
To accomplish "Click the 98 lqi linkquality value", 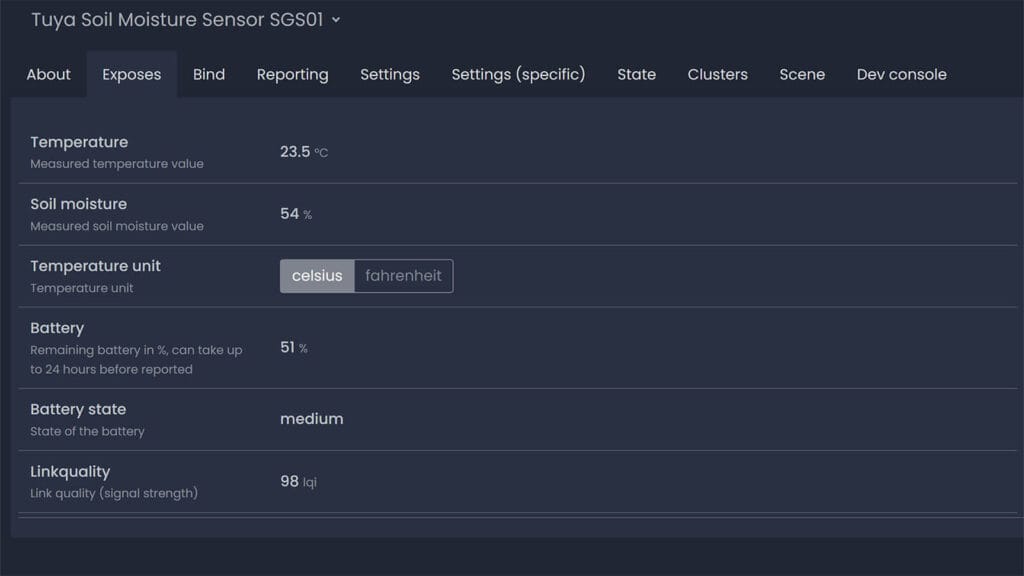I will [x=298, y=481].
